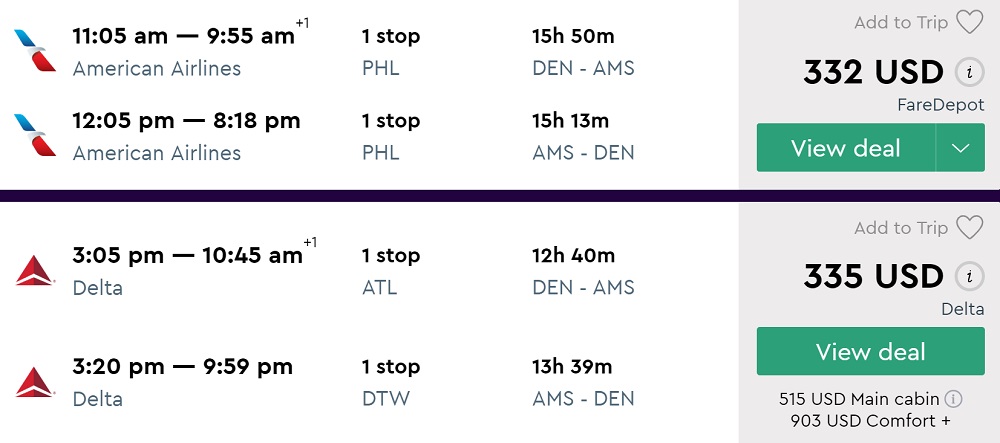View deal for 332 USD FareDepot fare
The width and height of the screenshot is (1000, 443).
846,148
